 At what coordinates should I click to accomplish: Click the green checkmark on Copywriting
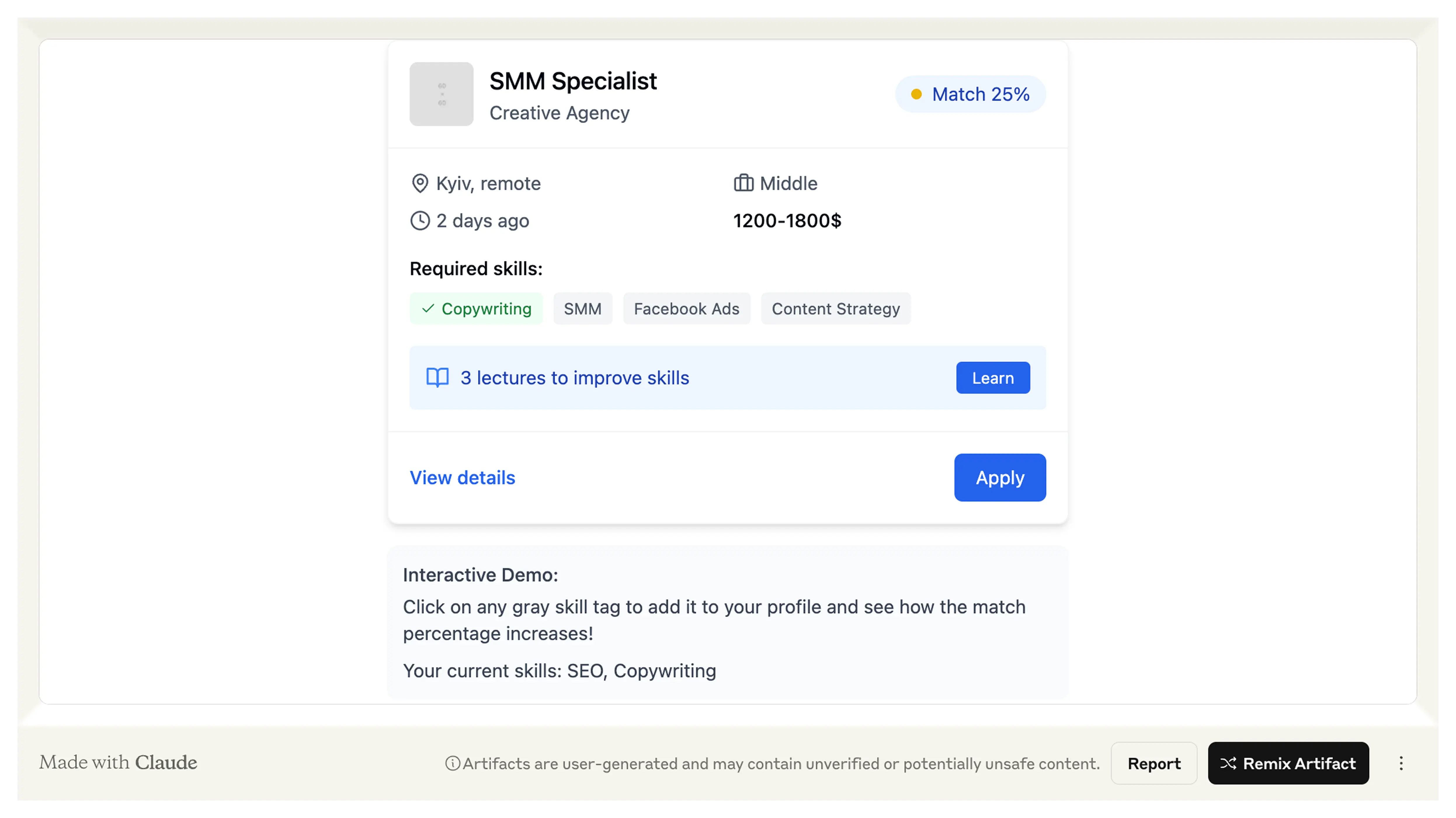(428, 309)
